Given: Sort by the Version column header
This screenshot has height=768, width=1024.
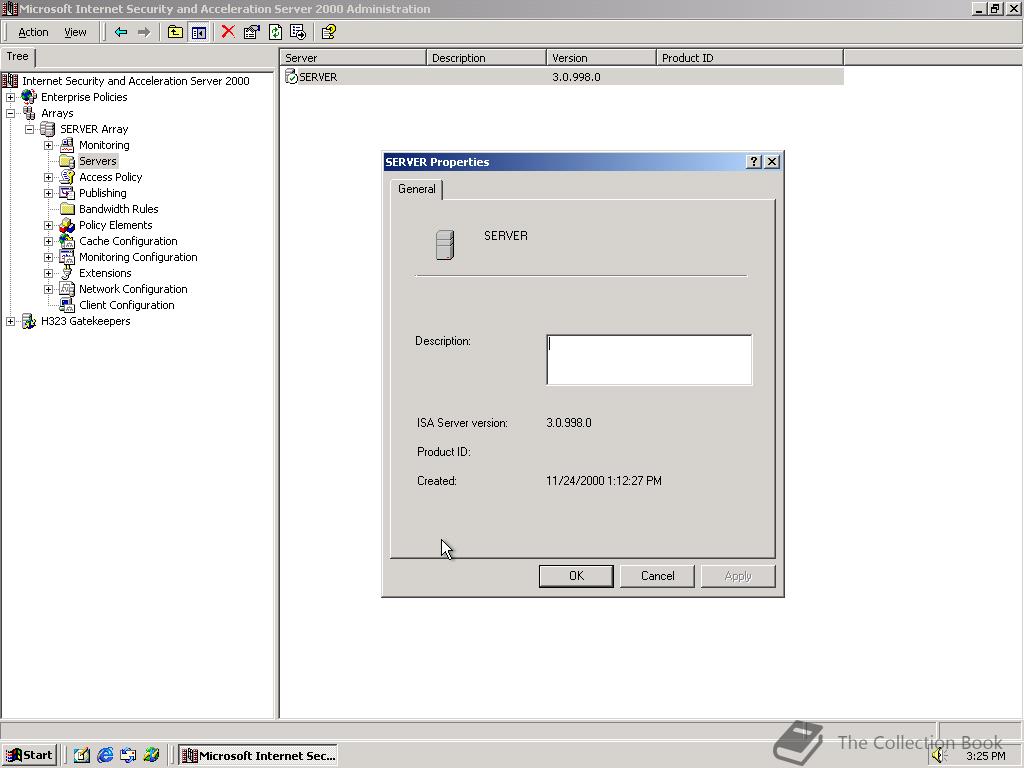Looking at the screenshot, I should [x=601, y=57].
